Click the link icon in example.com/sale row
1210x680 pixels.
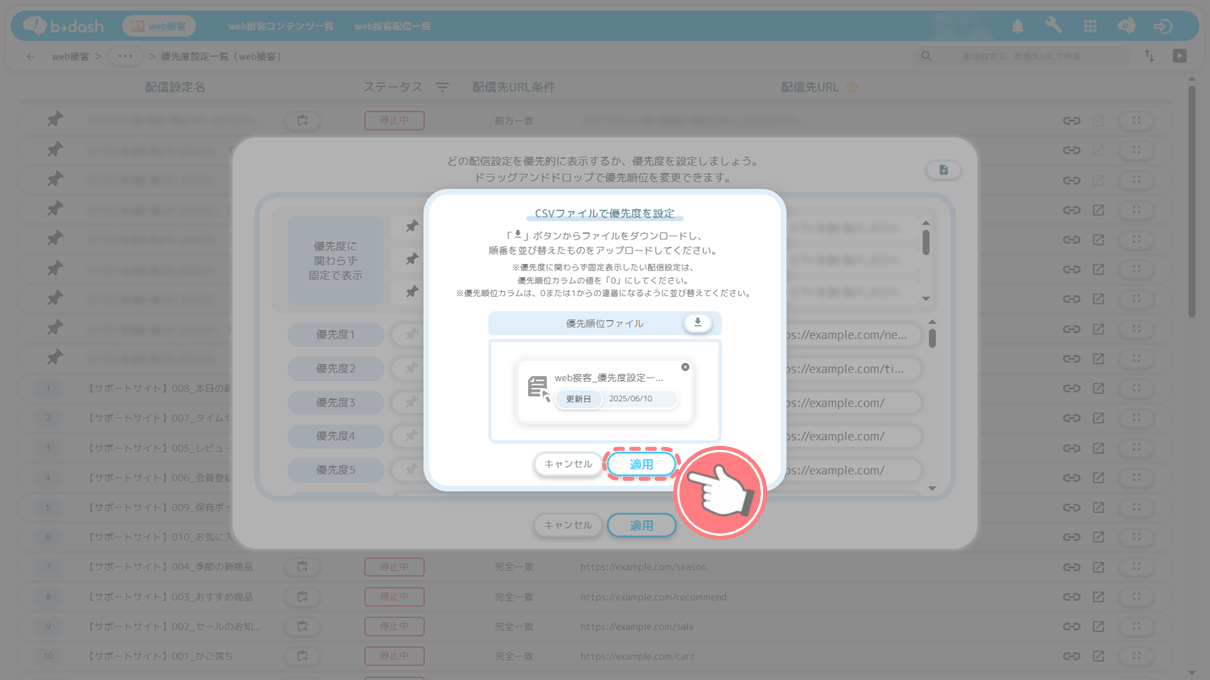point(1071,627)
